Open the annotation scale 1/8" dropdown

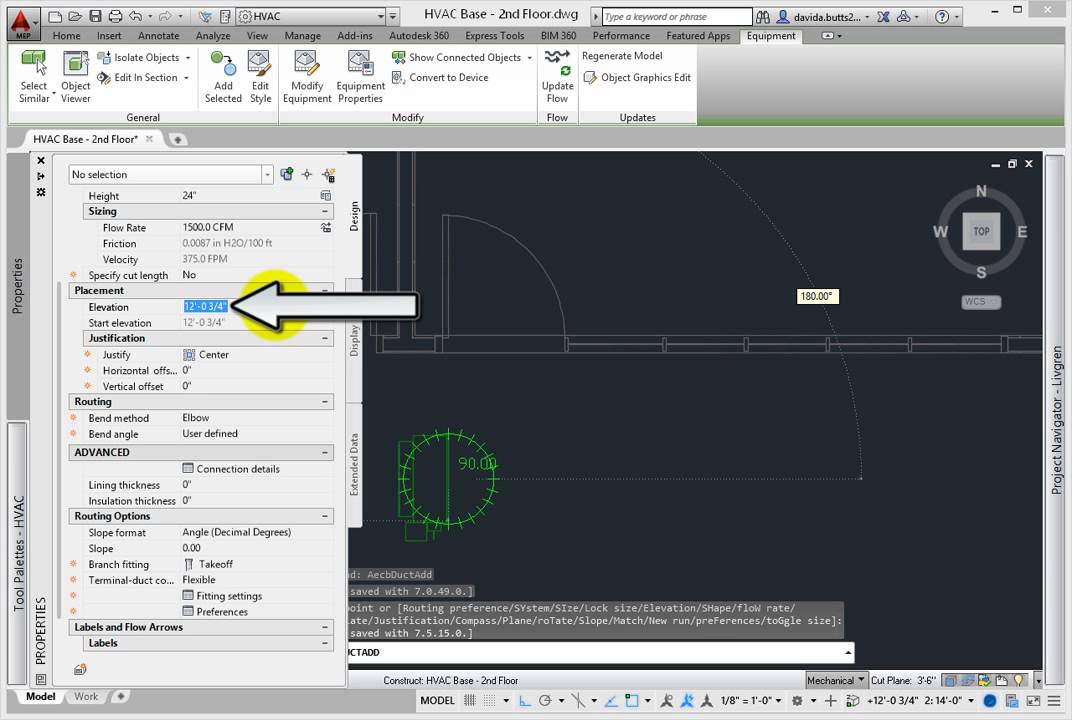[751, 700]
